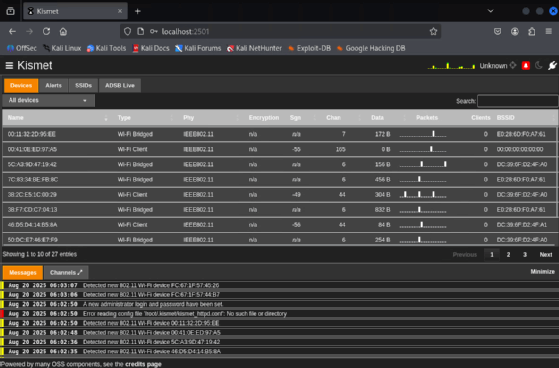
Task: Click the key saved-login icon in address bar
Action: pos(154,31)
